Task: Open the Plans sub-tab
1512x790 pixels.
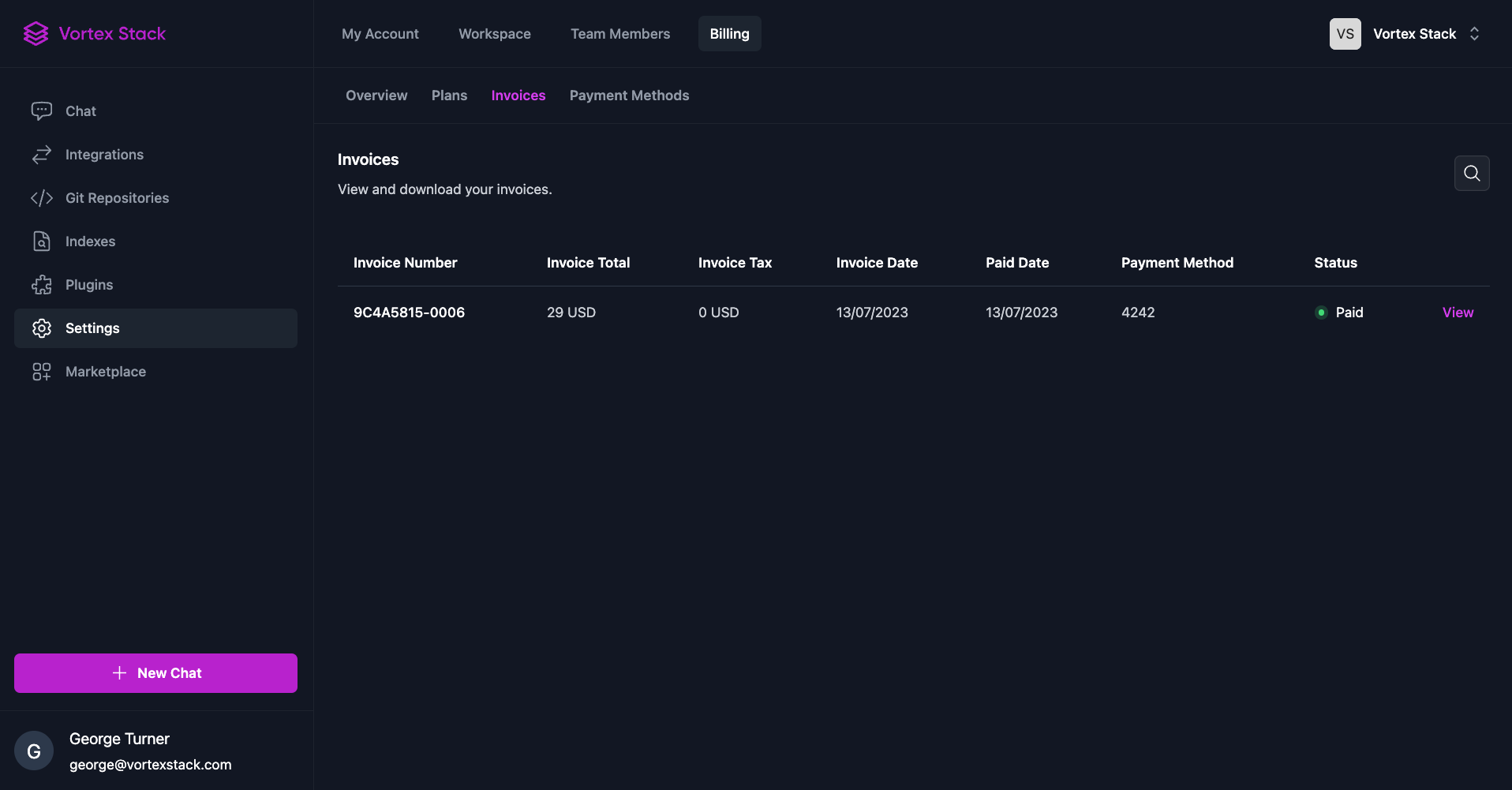Action: [x=449, y=95]
